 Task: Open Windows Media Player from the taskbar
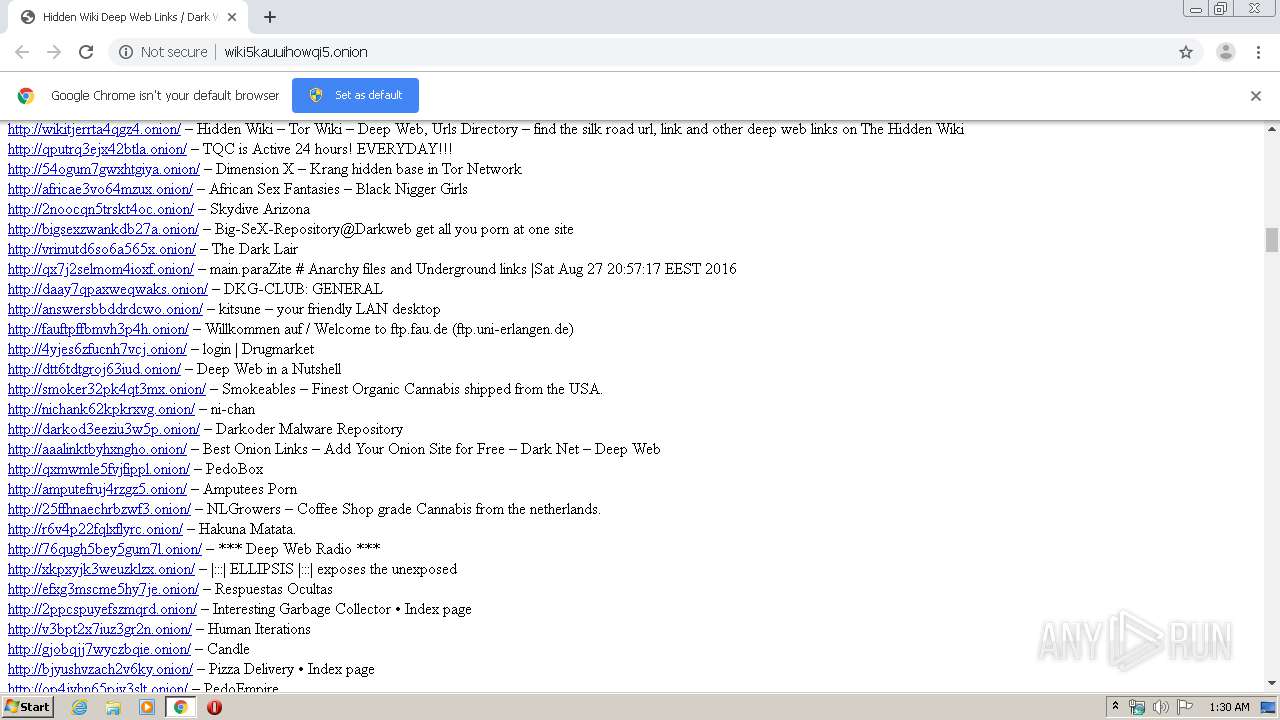[147, 707]
